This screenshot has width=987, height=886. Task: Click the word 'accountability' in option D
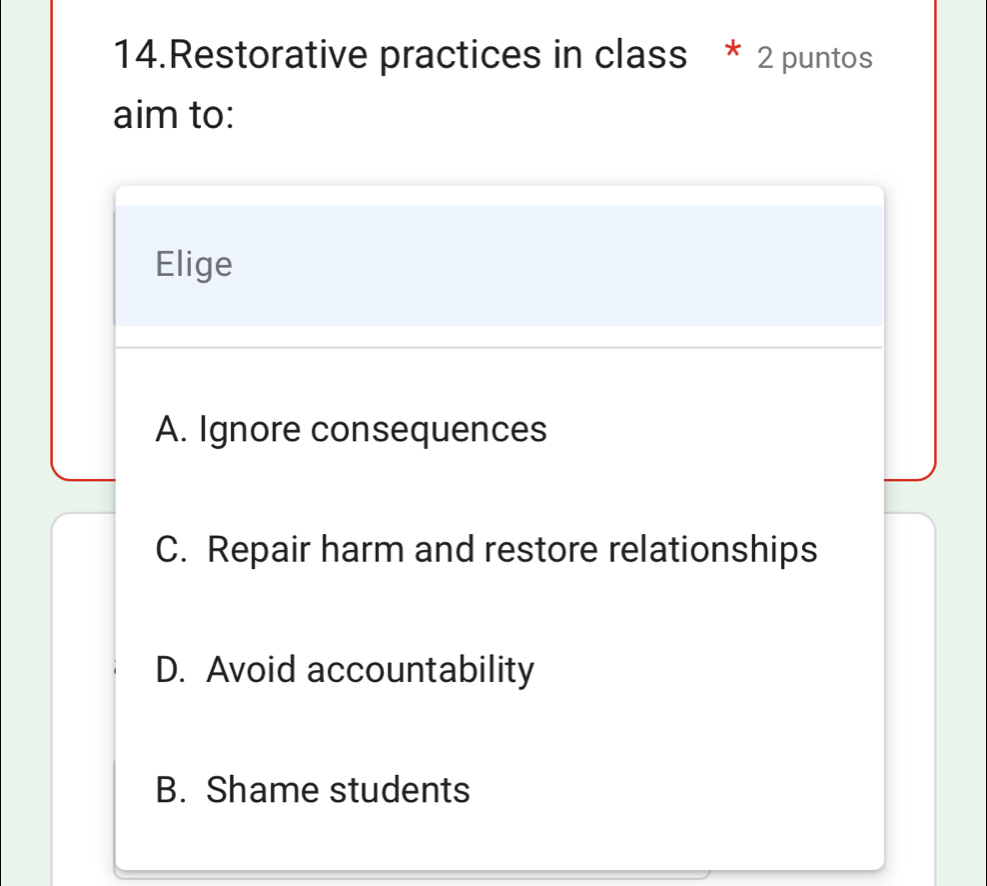pos(420,670)
